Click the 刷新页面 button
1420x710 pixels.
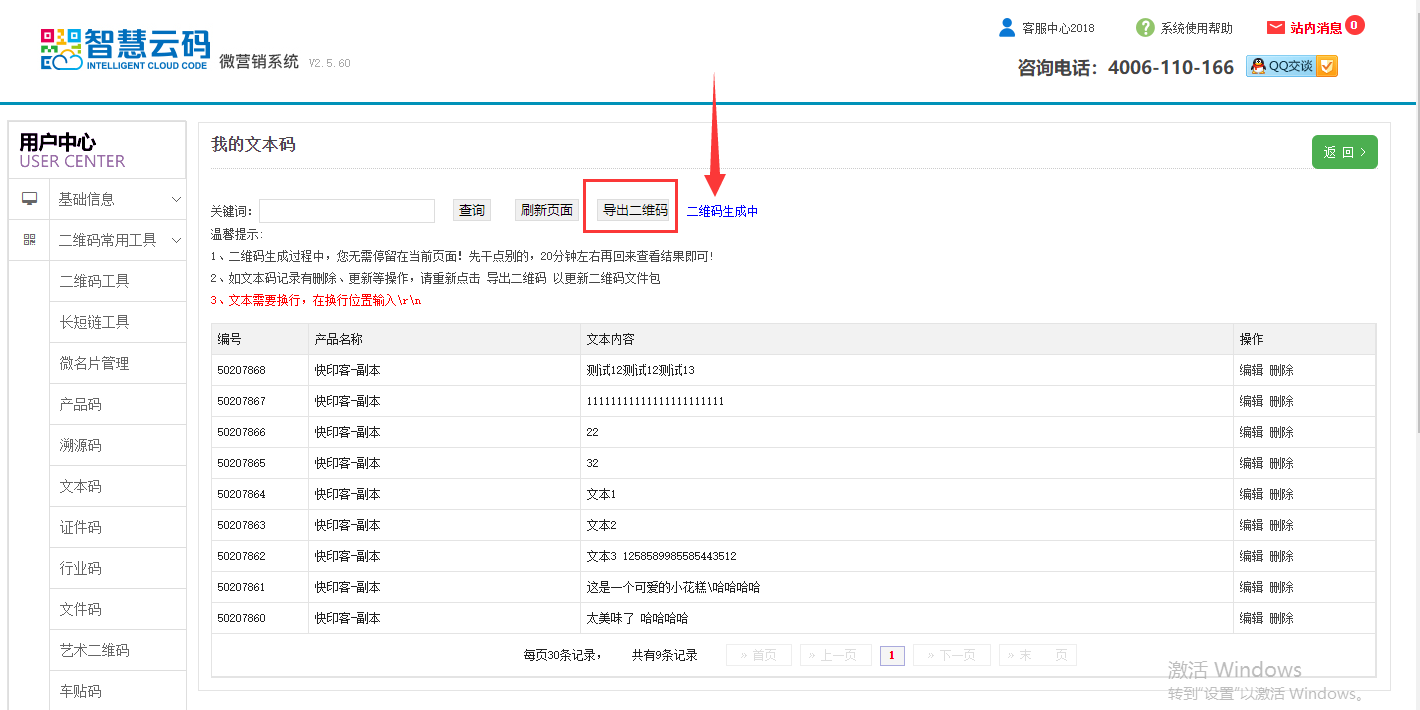coord(546,210)
